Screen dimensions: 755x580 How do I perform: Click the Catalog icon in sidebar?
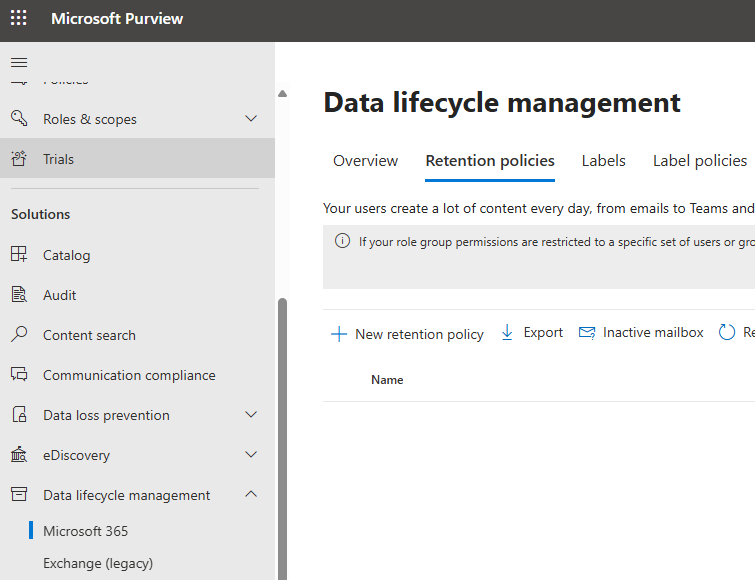(19, 255)
